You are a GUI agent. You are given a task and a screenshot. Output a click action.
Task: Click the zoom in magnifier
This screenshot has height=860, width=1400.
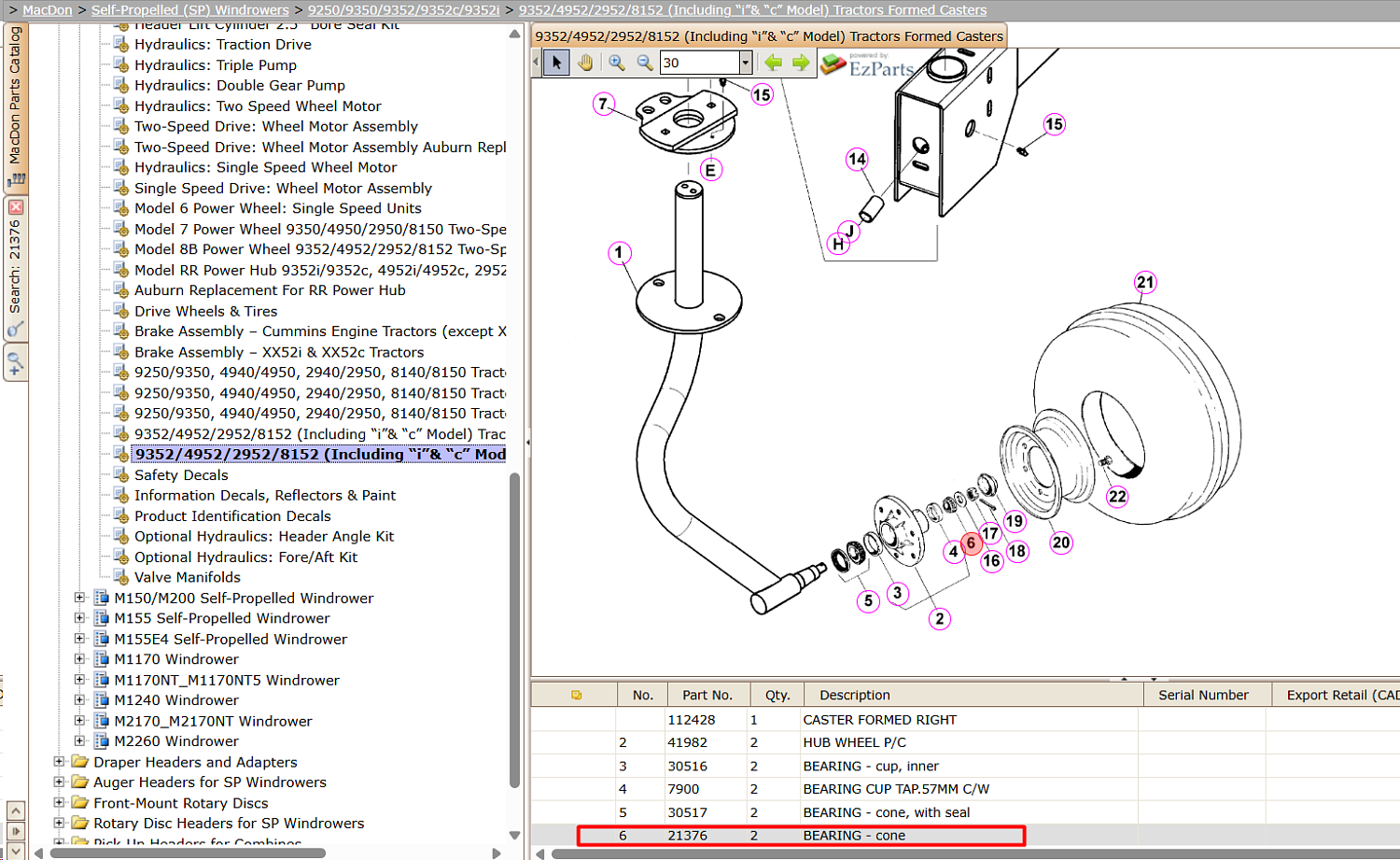(x=617, y=63)
